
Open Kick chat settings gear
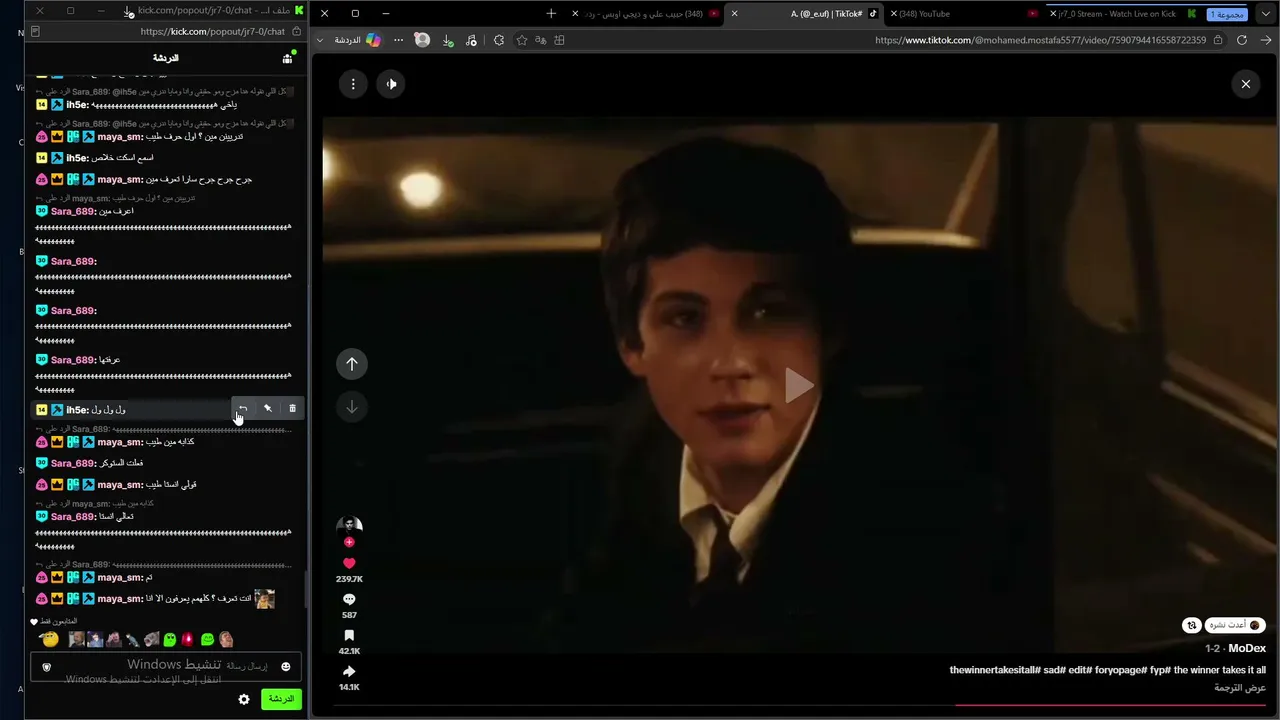coord(244,699)
